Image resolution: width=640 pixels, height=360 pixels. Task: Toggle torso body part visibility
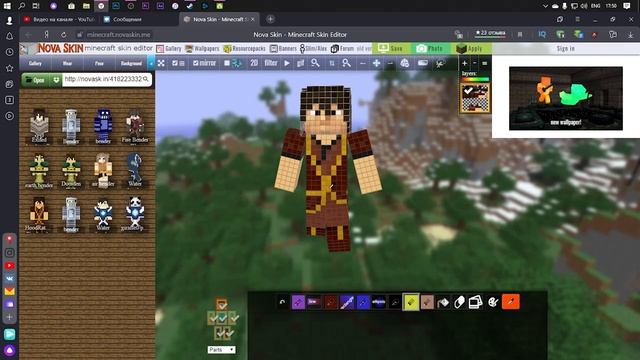tap(222, 318)
